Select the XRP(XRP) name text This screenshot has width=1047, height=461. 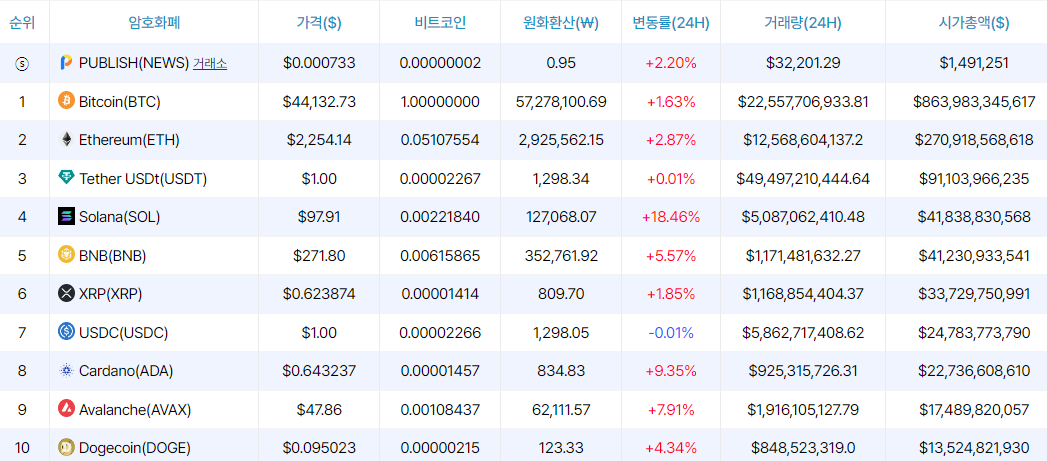(x=110, y=294)
